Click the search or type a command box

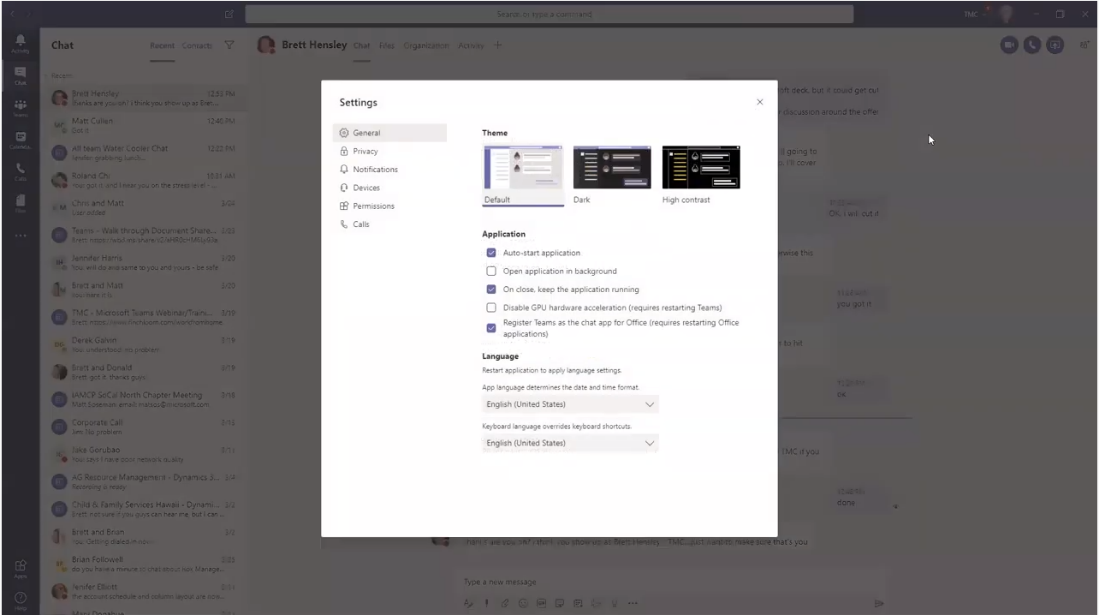(550, 14)
